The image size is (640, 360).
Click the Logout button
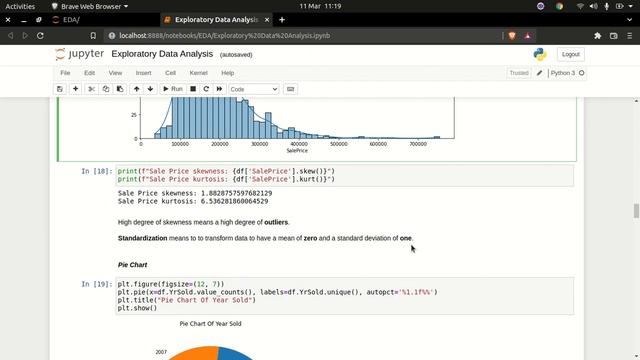[x=570, y=54]
